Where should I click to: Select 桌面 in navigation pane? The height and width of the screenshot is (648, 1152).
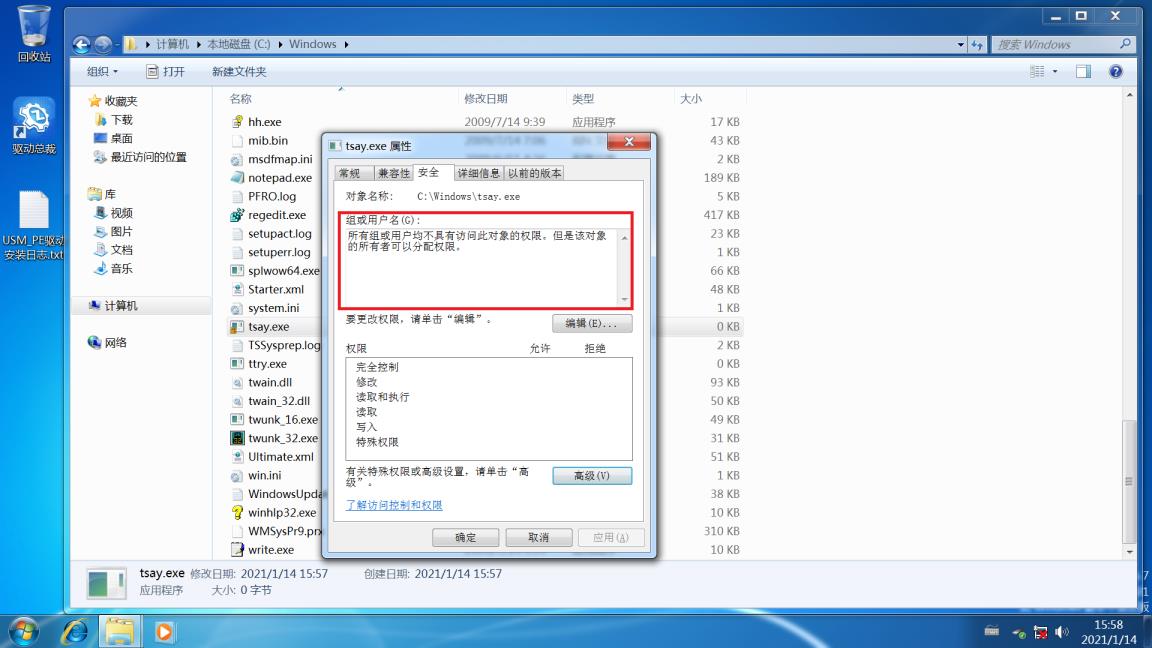[x=114, y=138]
